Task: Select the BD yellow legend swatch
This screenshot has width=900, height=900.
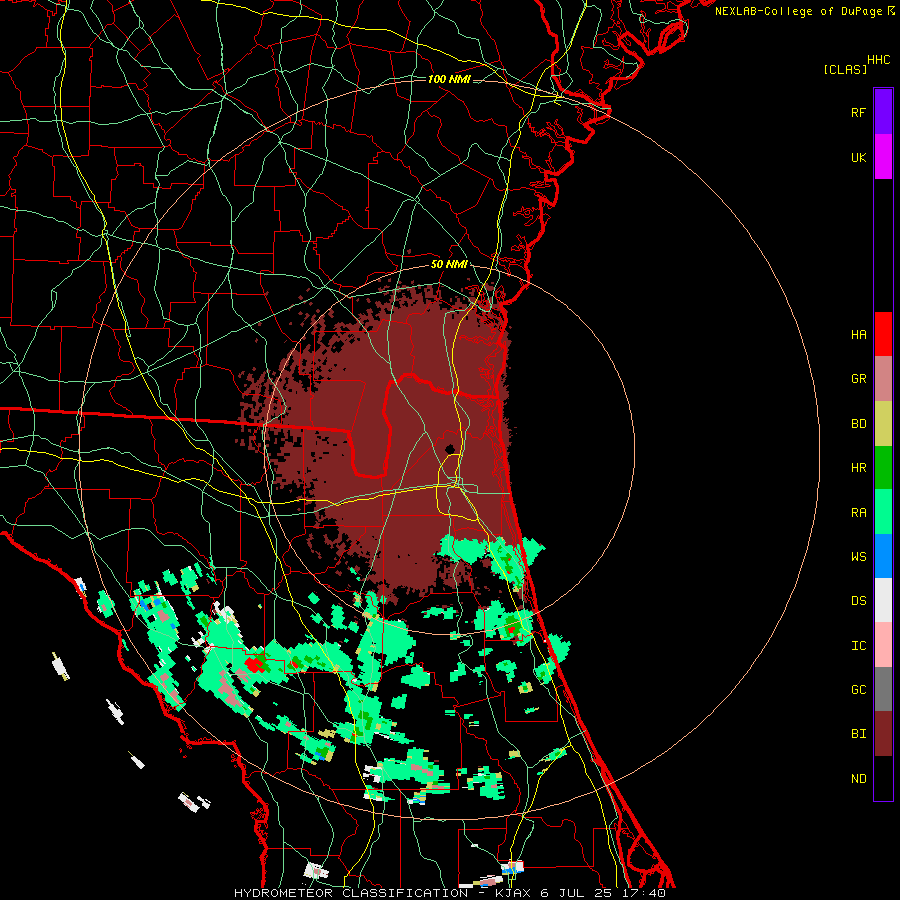Action: (x=883, y=424)
